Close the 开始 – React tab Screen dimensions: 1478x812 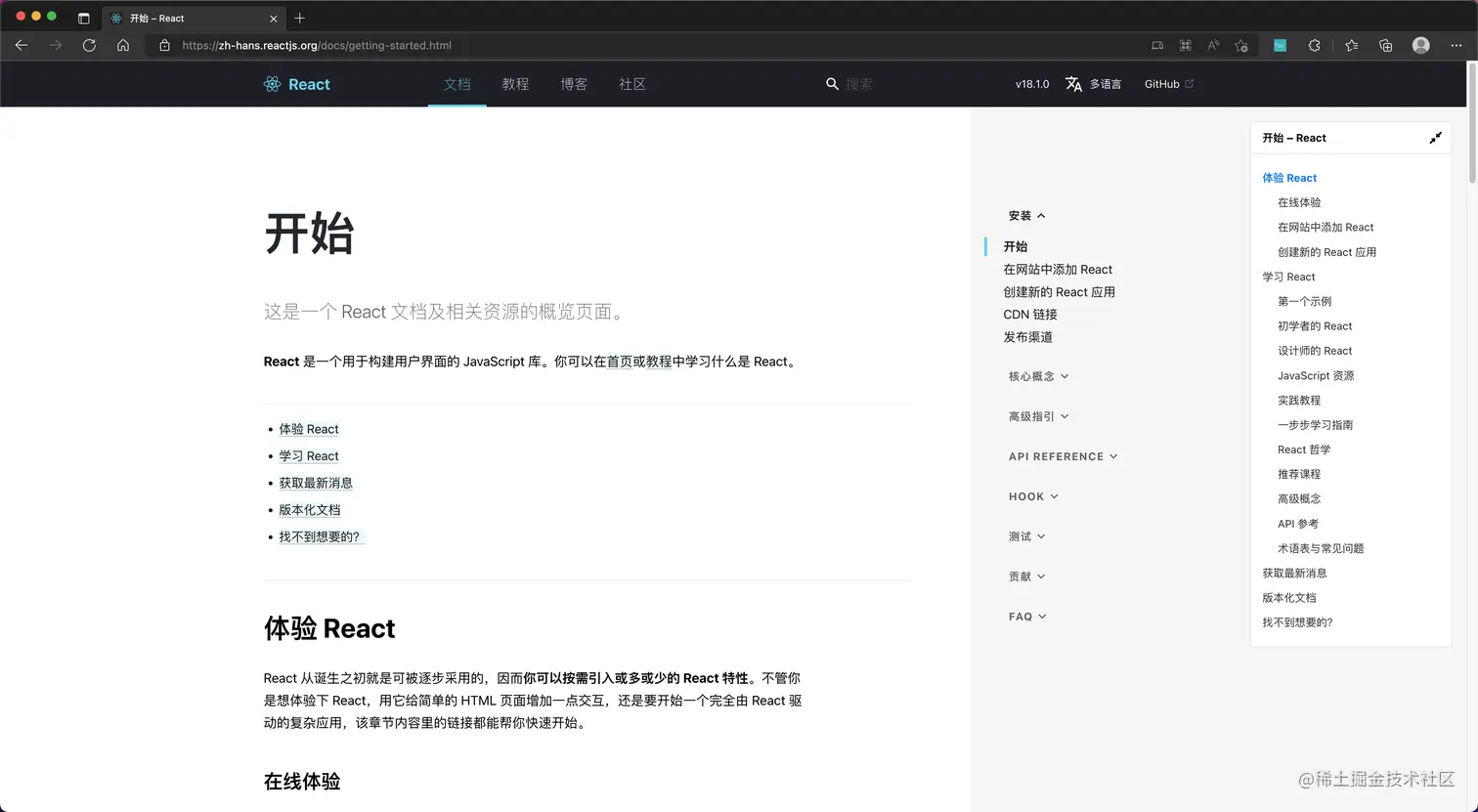[274, 18]
